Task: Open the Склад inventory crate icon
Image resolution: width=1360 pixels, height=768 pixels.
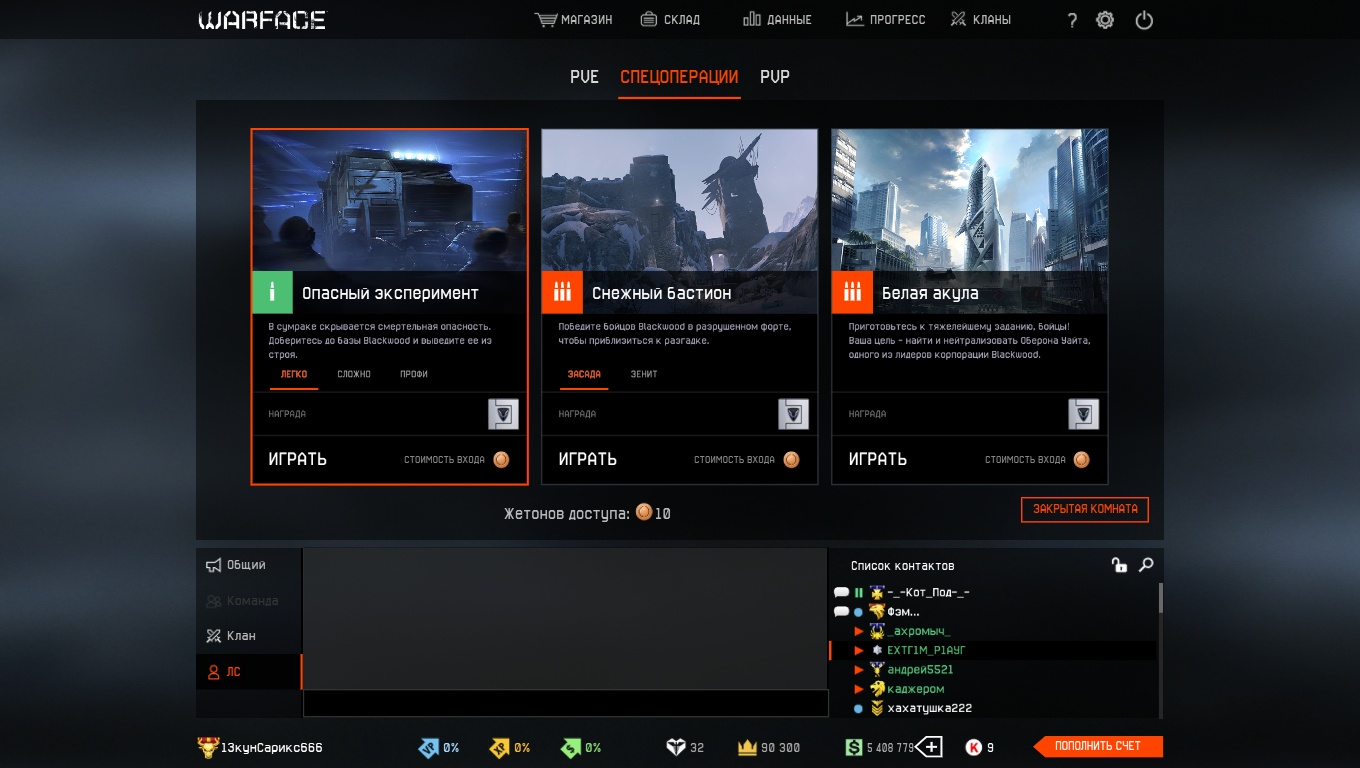Action: point(649,19)
